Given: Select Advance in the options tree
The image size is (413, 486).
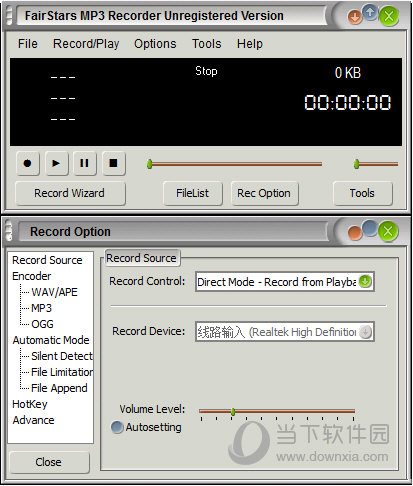Looking at the screenshot, I should pos(33,420).
